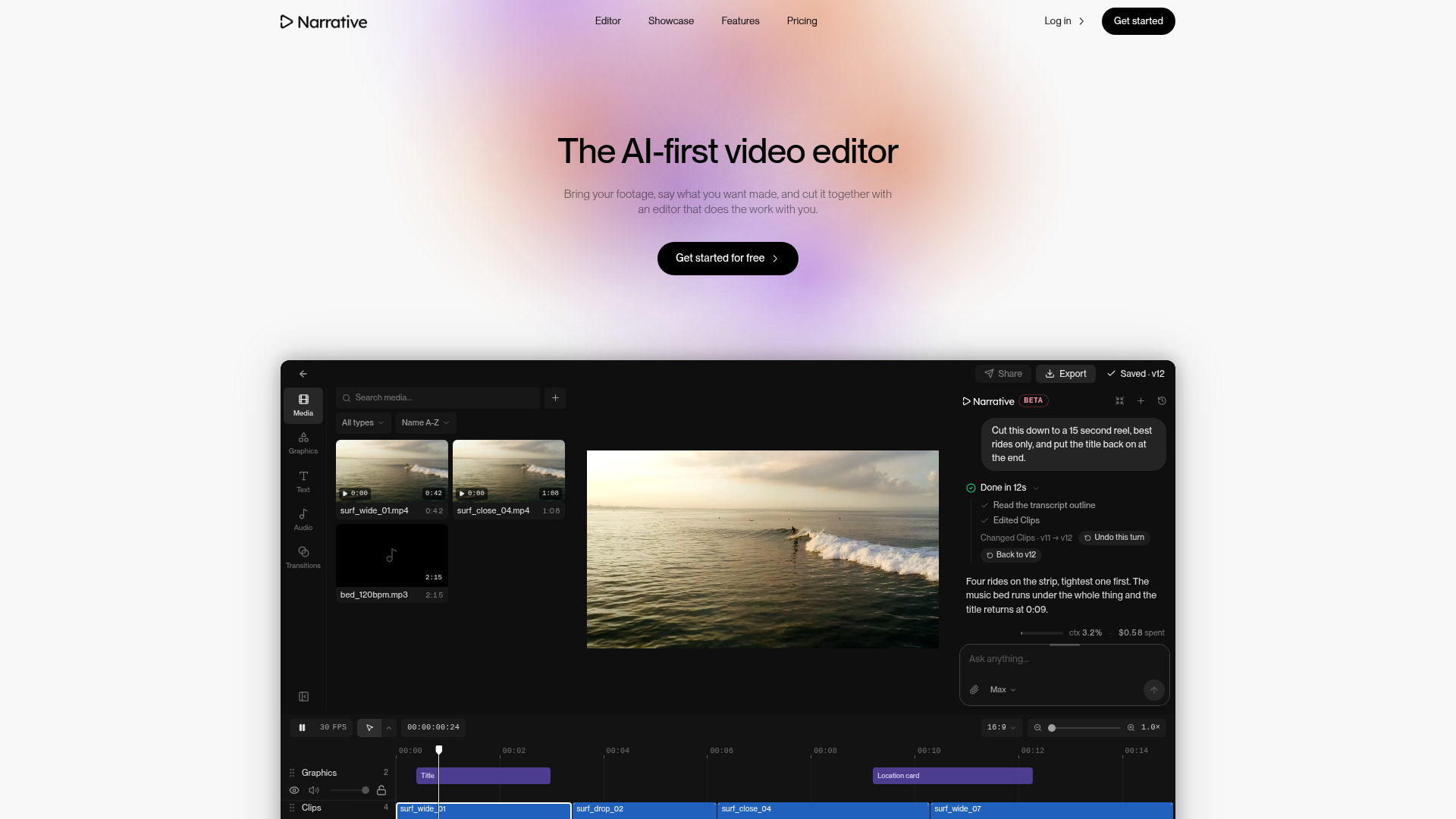The width and height of the screenshot is (1456, 819).
Task: Select the Location card graphics clip
Action: tap(952, 776)
